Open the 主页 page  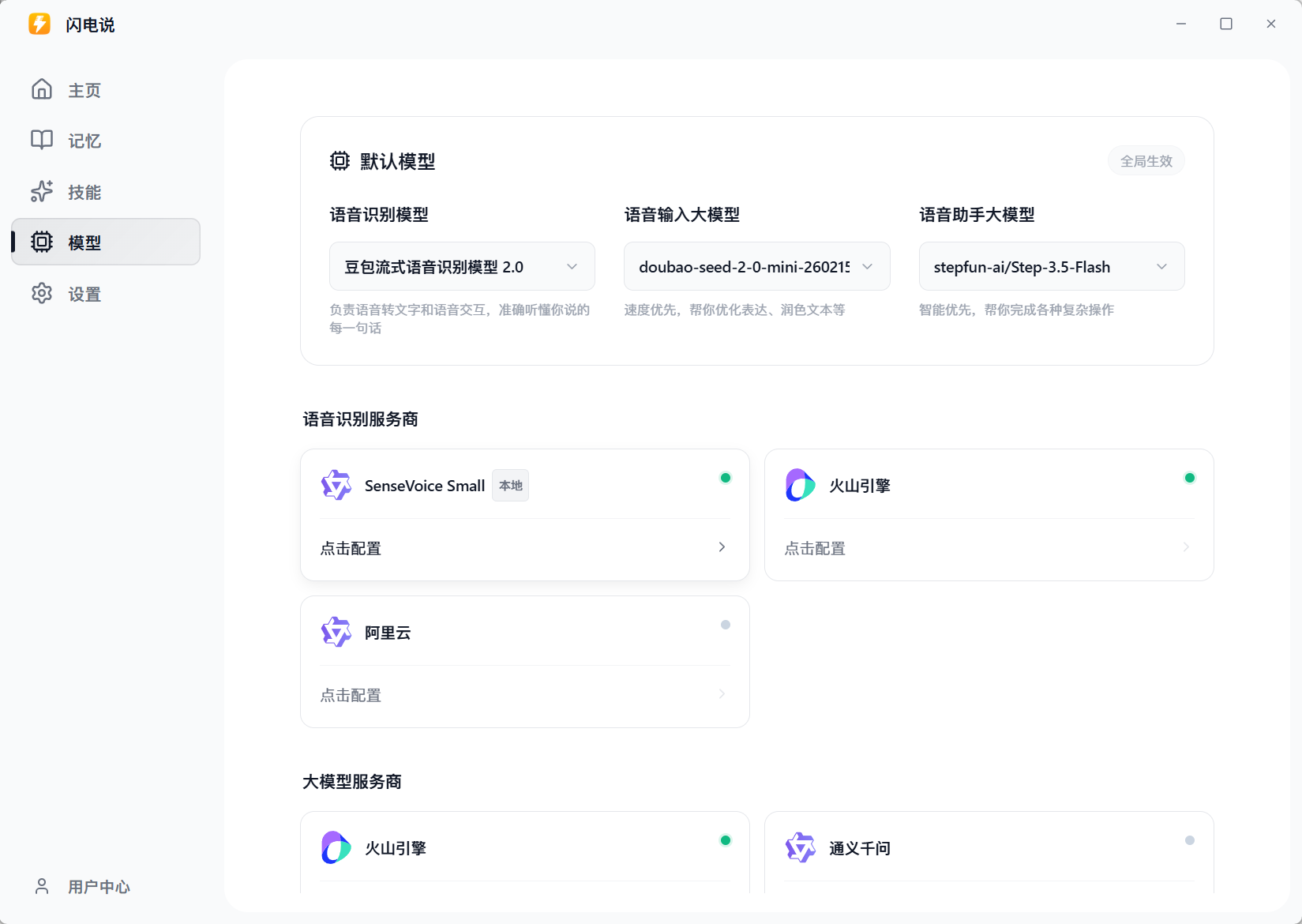pyautogui.click(x=106, y=90)
